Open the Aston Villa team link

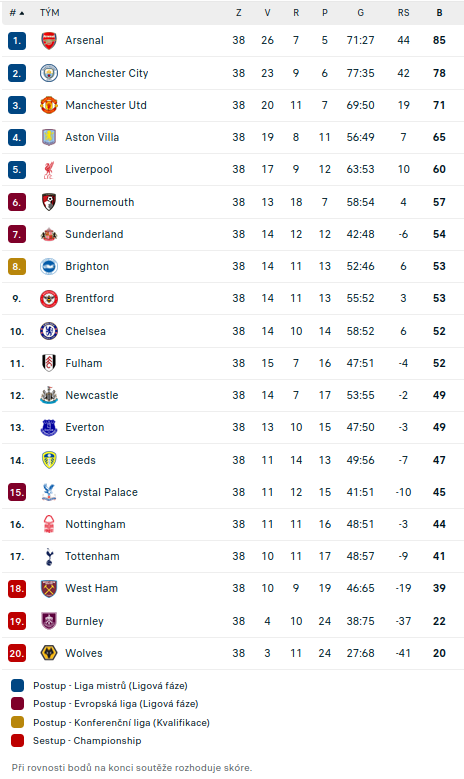(x=92, y=137)
